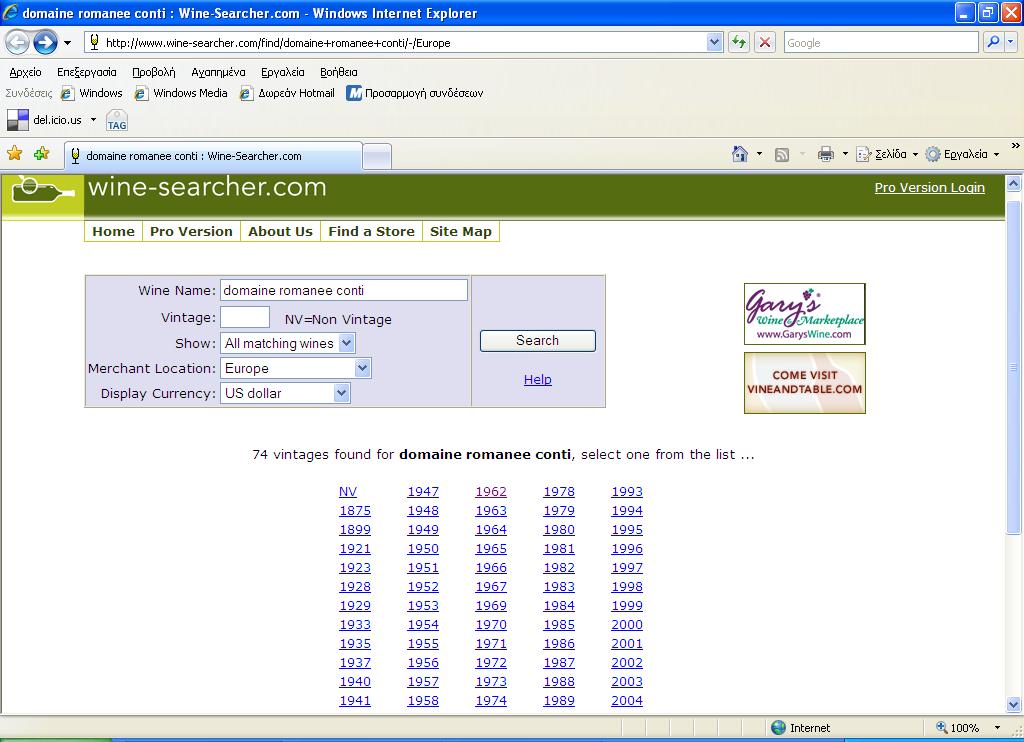Click inside the URL address bar

[x=404, y=42]
